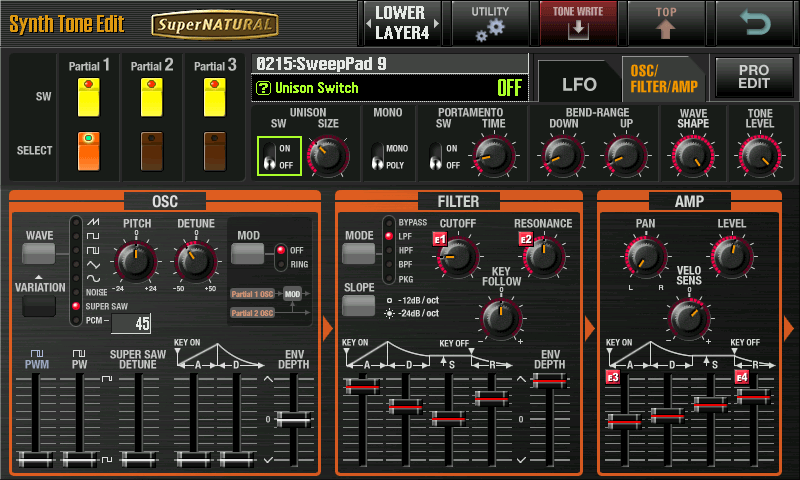The height and width of the screenshot is (480, 800).
Task: Click the Utility gears icon button
Action: pyautogui.click(x=489, y=24)
